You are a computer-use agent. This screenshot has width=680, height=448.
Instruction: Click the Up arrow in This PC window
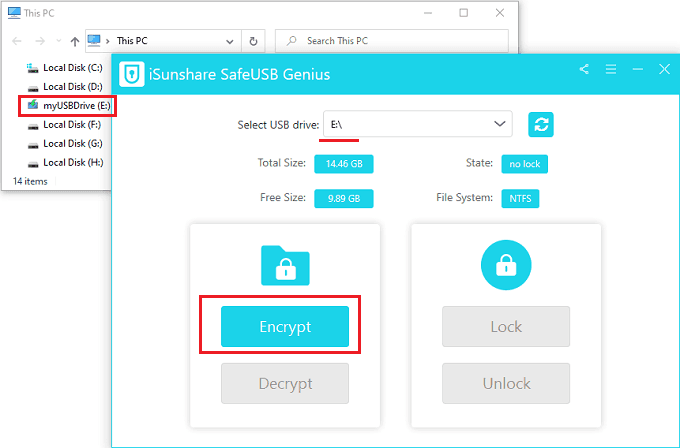[x=75, y=41]
